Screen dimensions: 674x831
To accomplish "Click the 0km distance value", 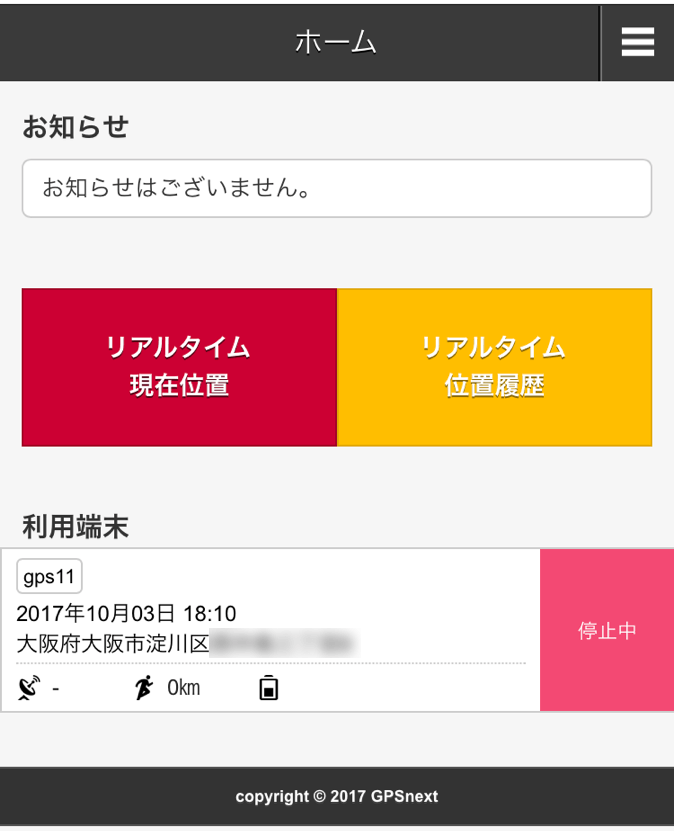I will (x=183, y=688).
